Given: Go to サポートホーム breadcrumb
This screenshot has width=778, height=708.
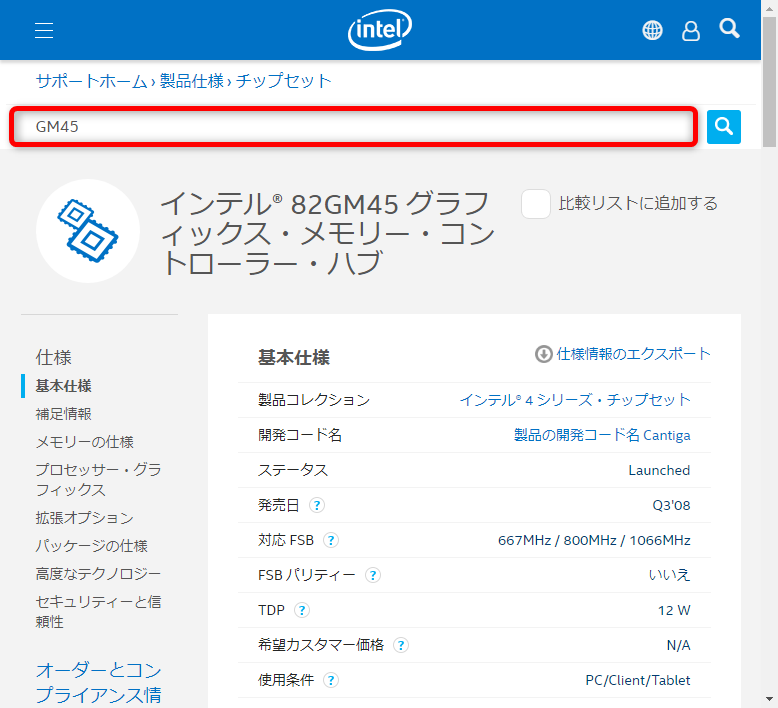Looking at the screenshot, I should [x=91, y=81].
